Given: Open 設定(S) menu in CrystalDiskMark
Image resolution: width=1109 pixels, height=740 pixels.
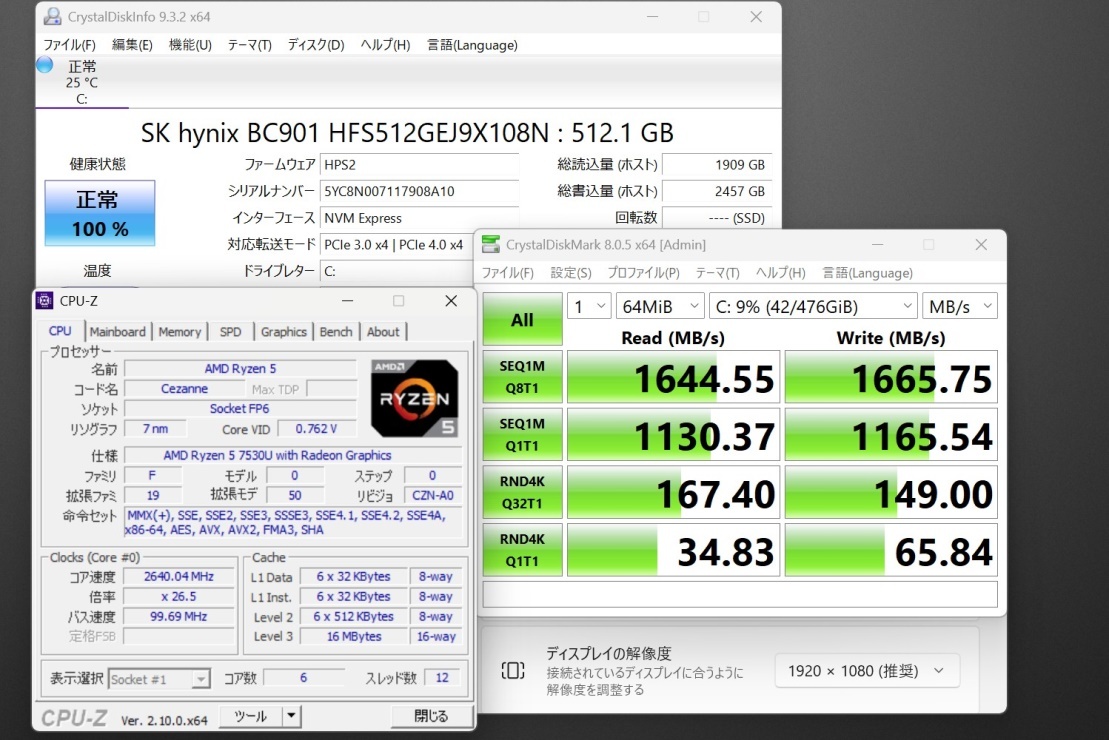Looking at the screenshot, I should (x=571, y=272).
